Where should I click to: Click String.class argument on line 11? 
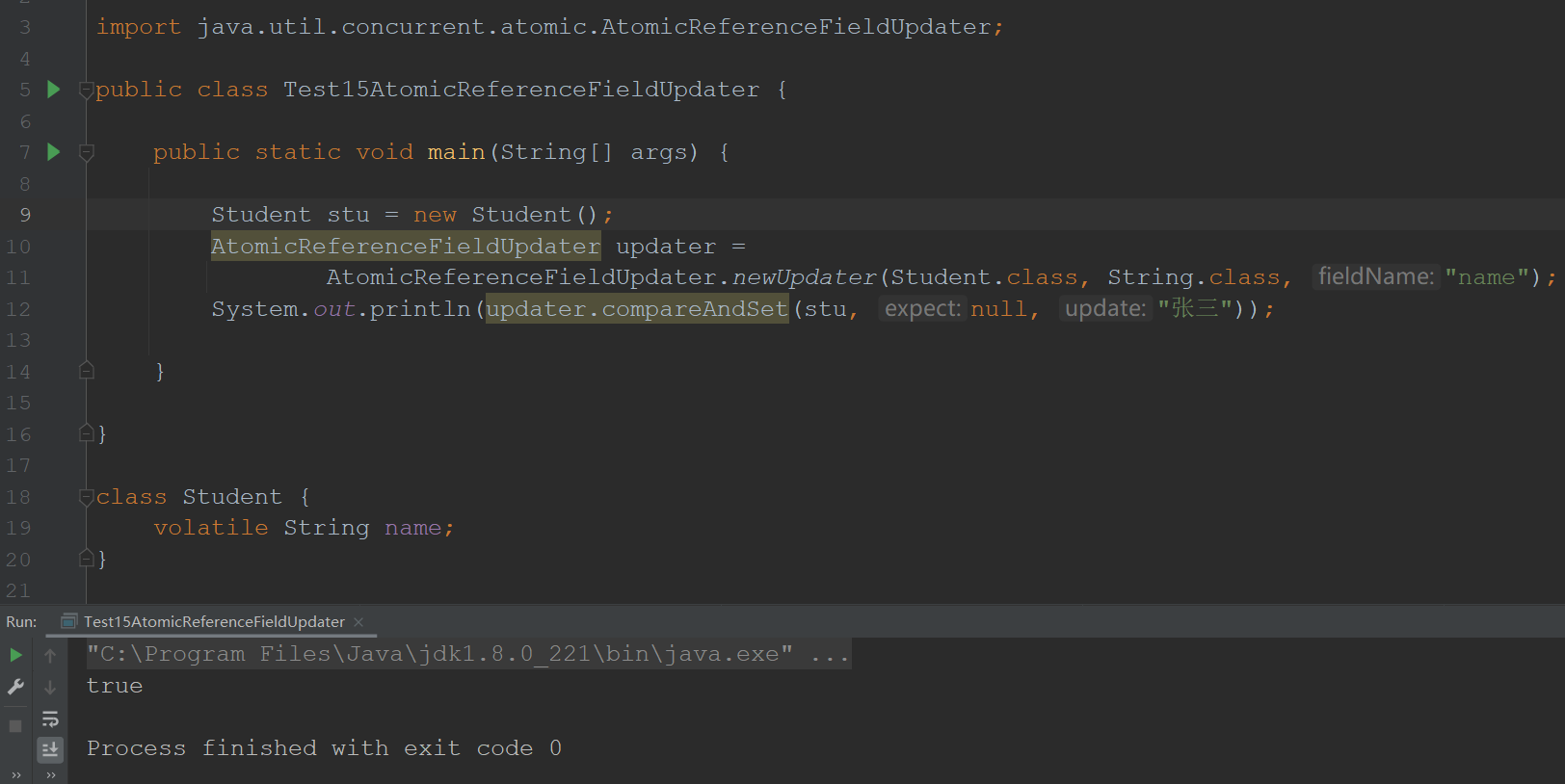coord(1194,277)
